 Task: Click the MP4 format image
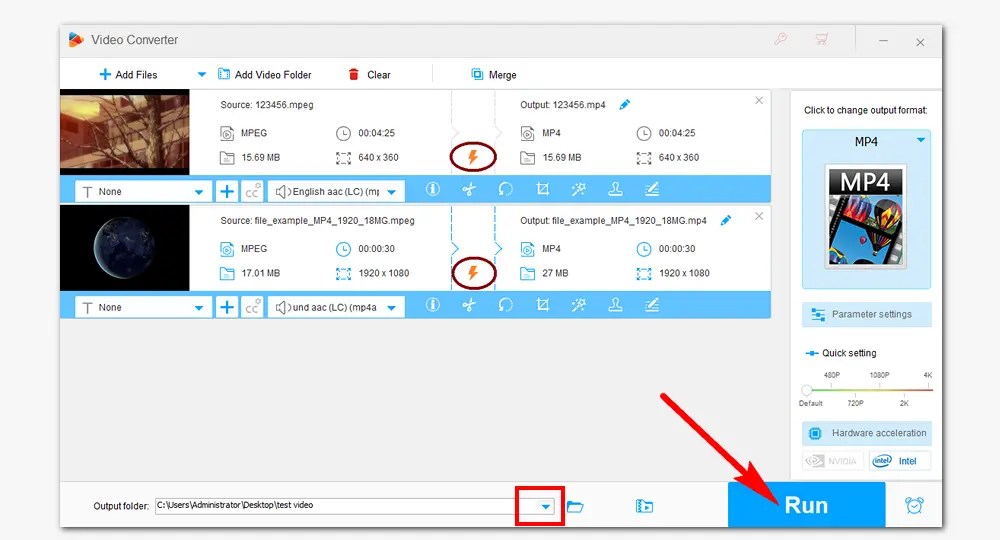click(x=865, y=216)
